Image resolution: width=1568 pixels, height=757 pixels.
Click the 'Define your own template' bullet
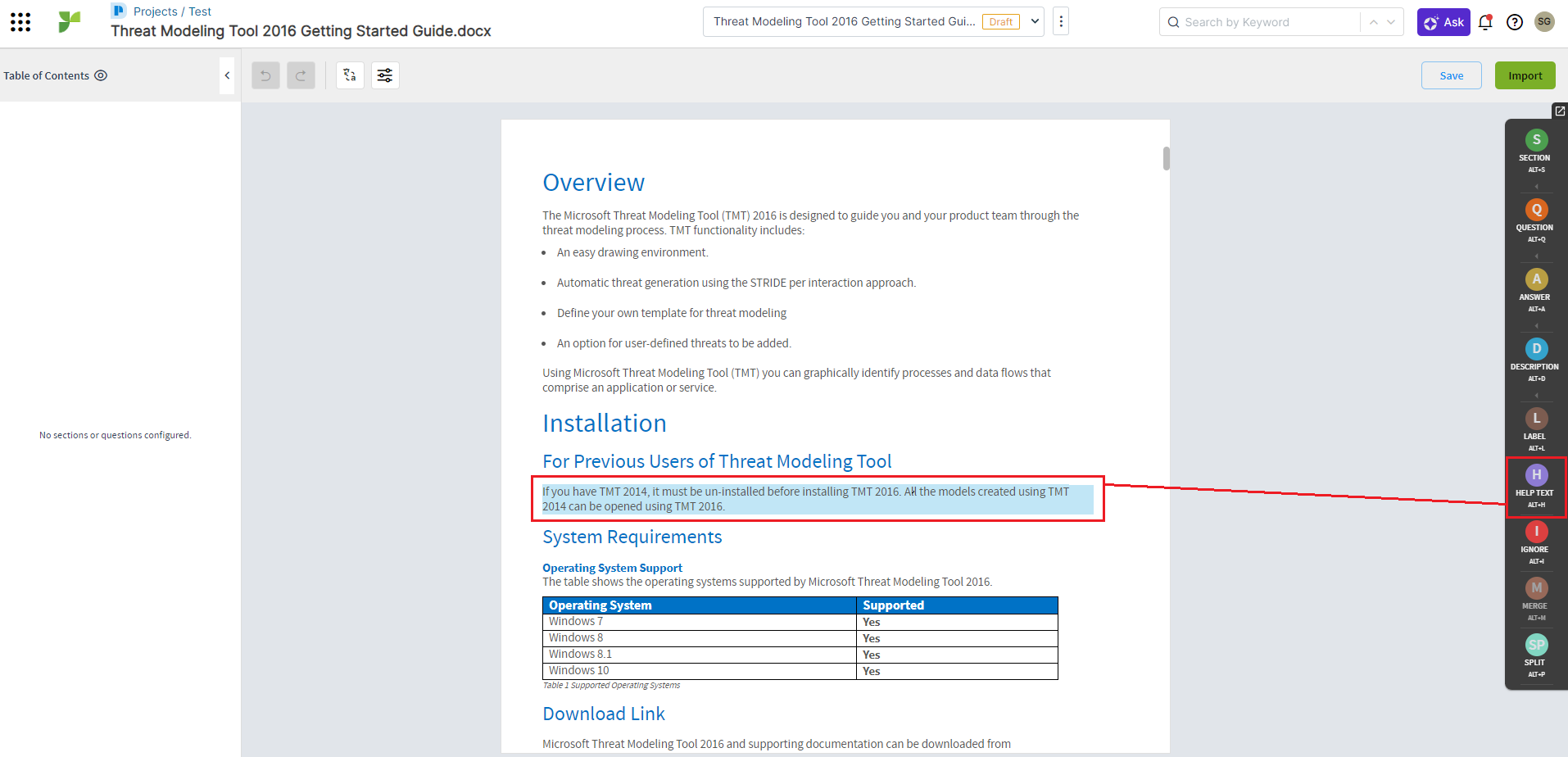pyautogui.click(x=672, y=313)
